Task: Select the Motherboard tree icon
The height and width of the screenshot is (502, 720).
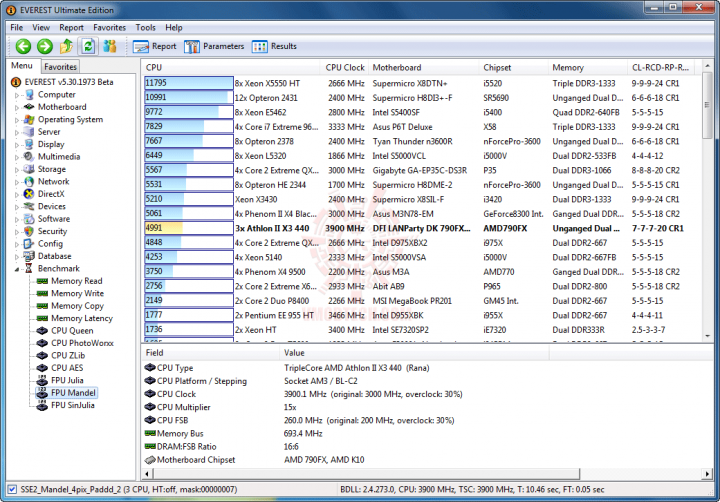Action: click(x=29, y=107)
